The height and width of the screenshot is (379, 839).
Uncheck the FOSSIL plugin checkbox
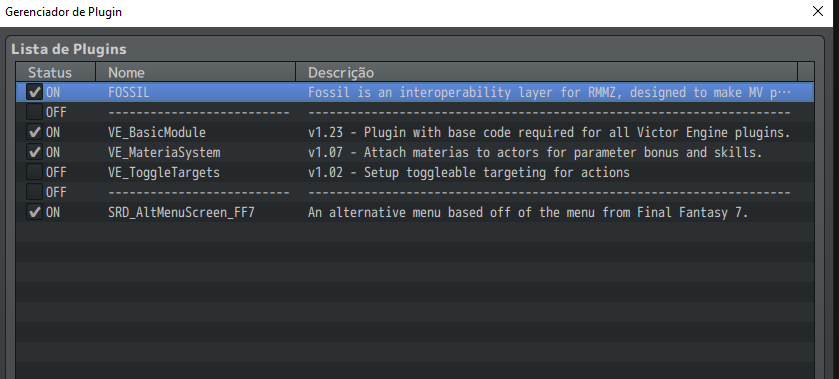coord(35,93)
